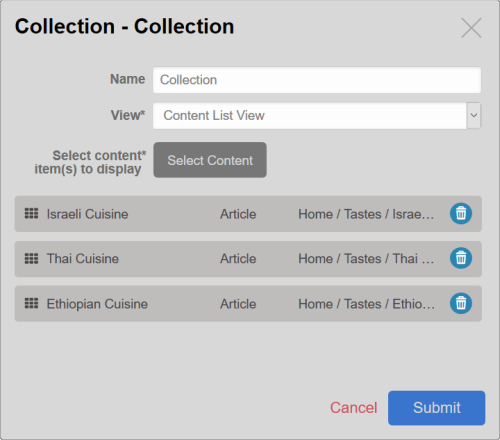Open the View dropdown arrow
The width and height of the screenshot is (500, 440).
474,115
